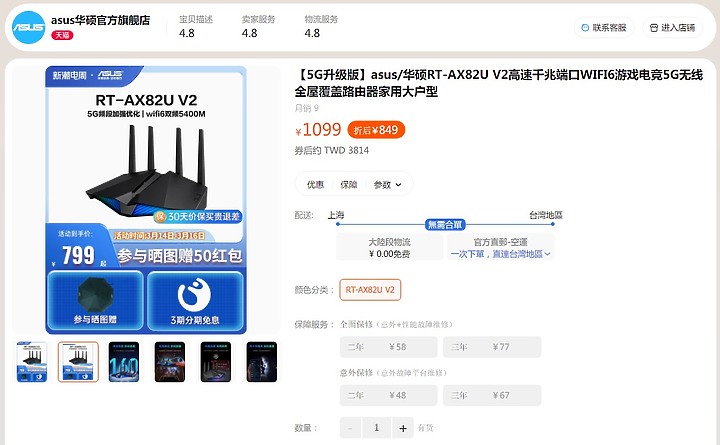
Task: Select the first router product thumbnail
Action: (32, 362)
